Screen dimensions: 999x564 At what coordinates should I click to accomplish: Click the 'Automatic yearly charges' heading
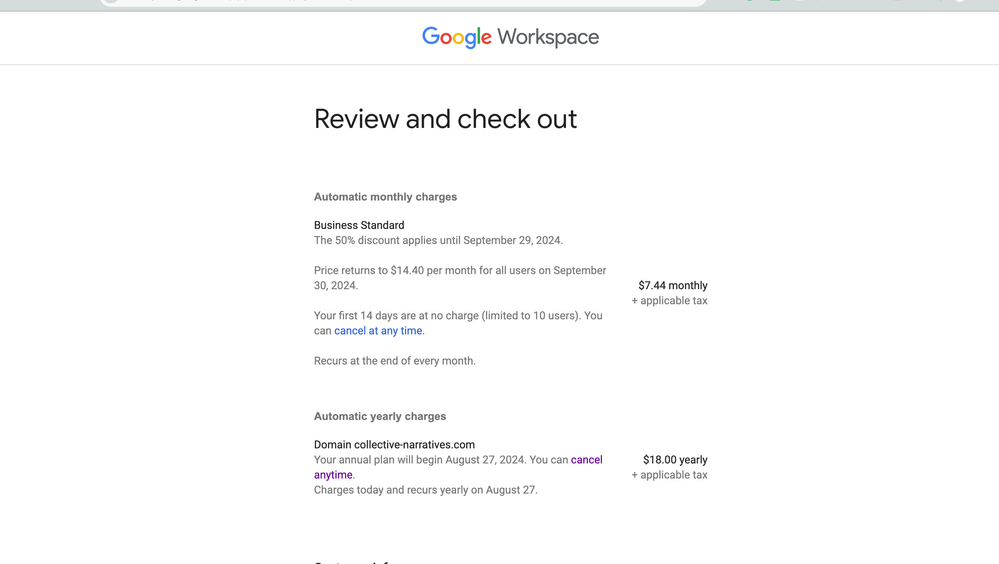click(x=380, y=416)
